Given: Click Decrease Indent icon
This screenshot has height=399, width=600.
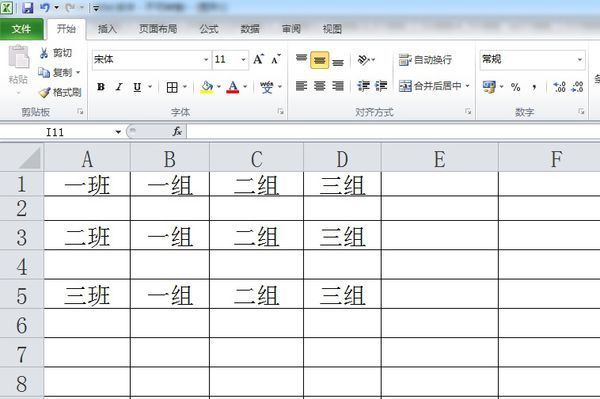Looking at the screenshot, I should click(363, 86).
